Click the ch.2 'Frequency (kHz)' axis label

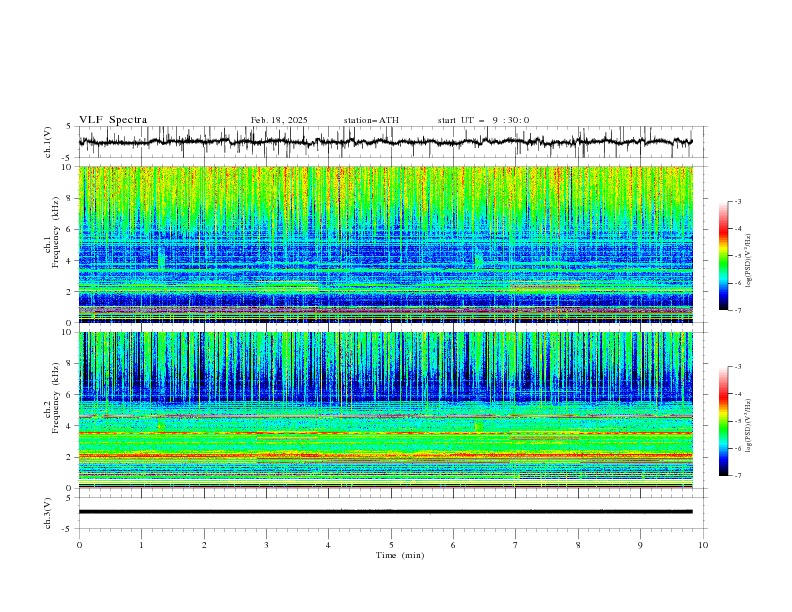(x=57, y=397)
